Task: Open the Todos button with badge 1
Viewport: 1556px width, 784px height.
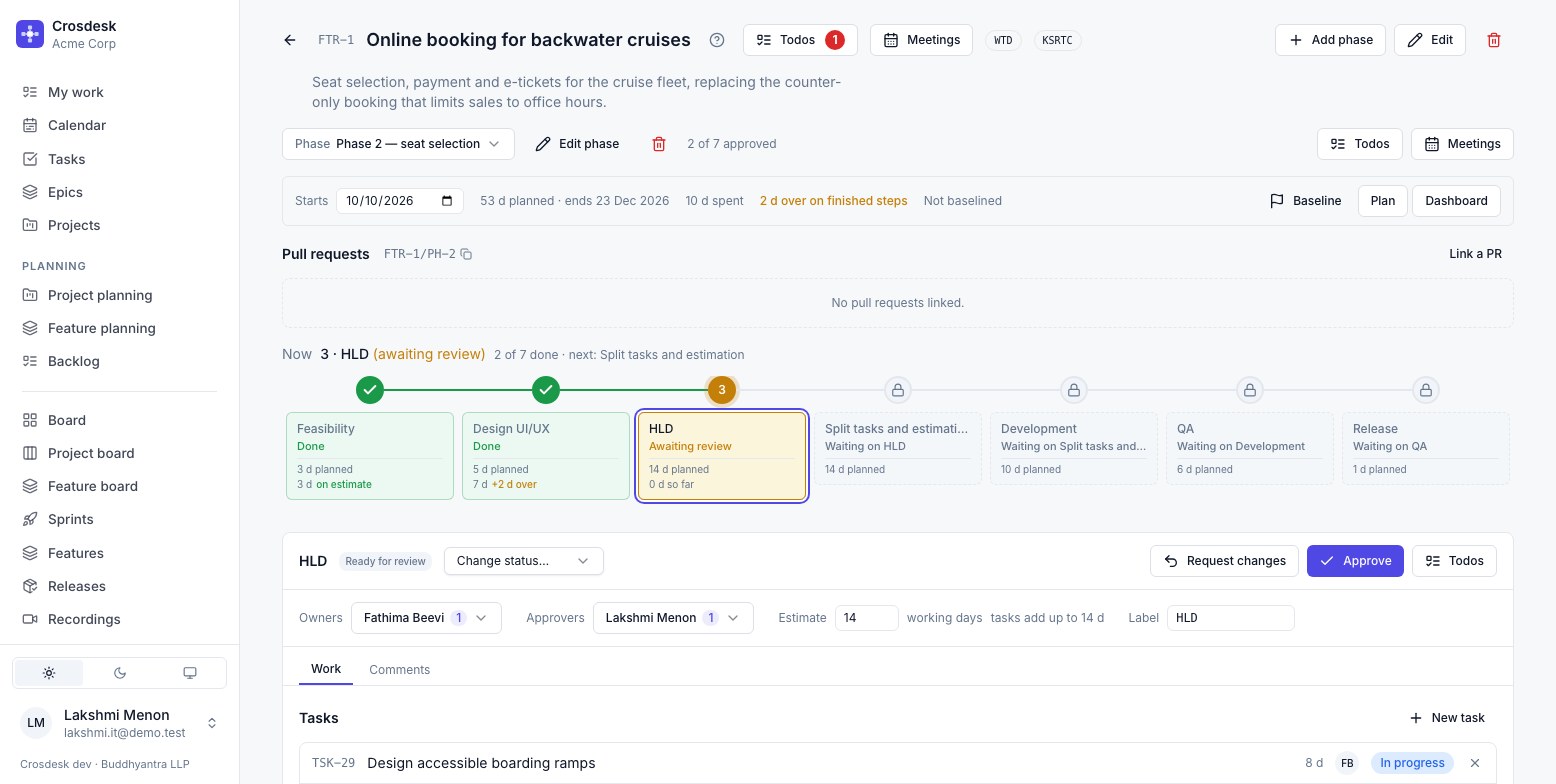Action: click(x=799, y=40)
